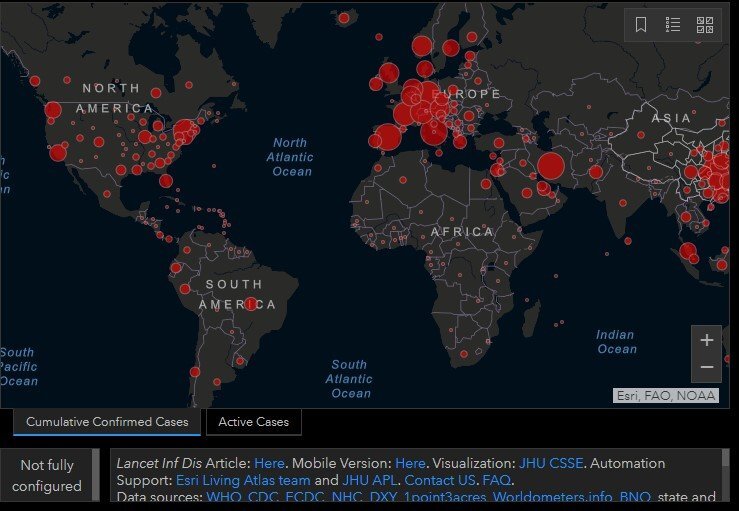The height and width of the screenshot is (511, 739).
Task: Switch to Cumulative Confirmed Cases tab
Action: [107, 422]
